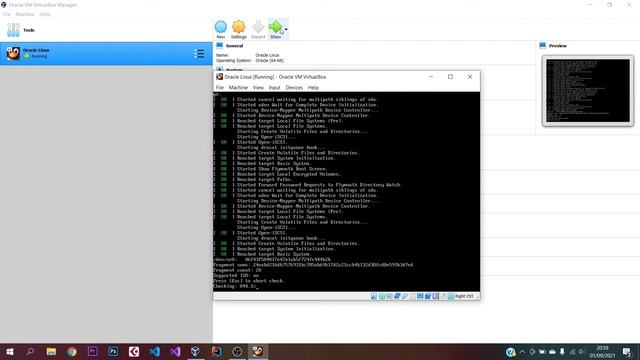
Task: Open Adobe Premiere Pro from taskbar
Action: [92, 351]
